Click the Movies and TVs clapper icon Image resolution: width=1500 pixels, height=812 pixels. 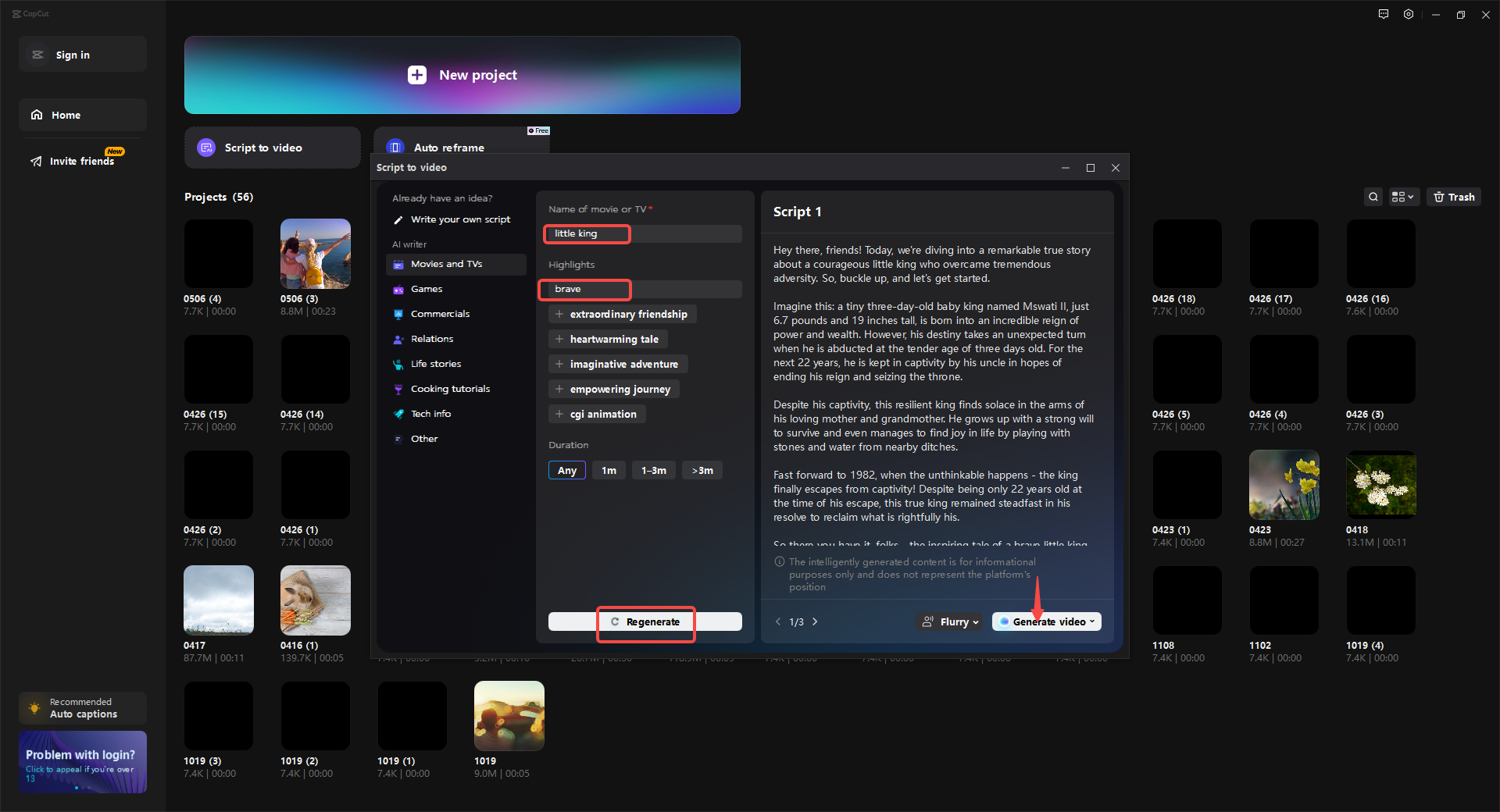[x=398, y=264]
